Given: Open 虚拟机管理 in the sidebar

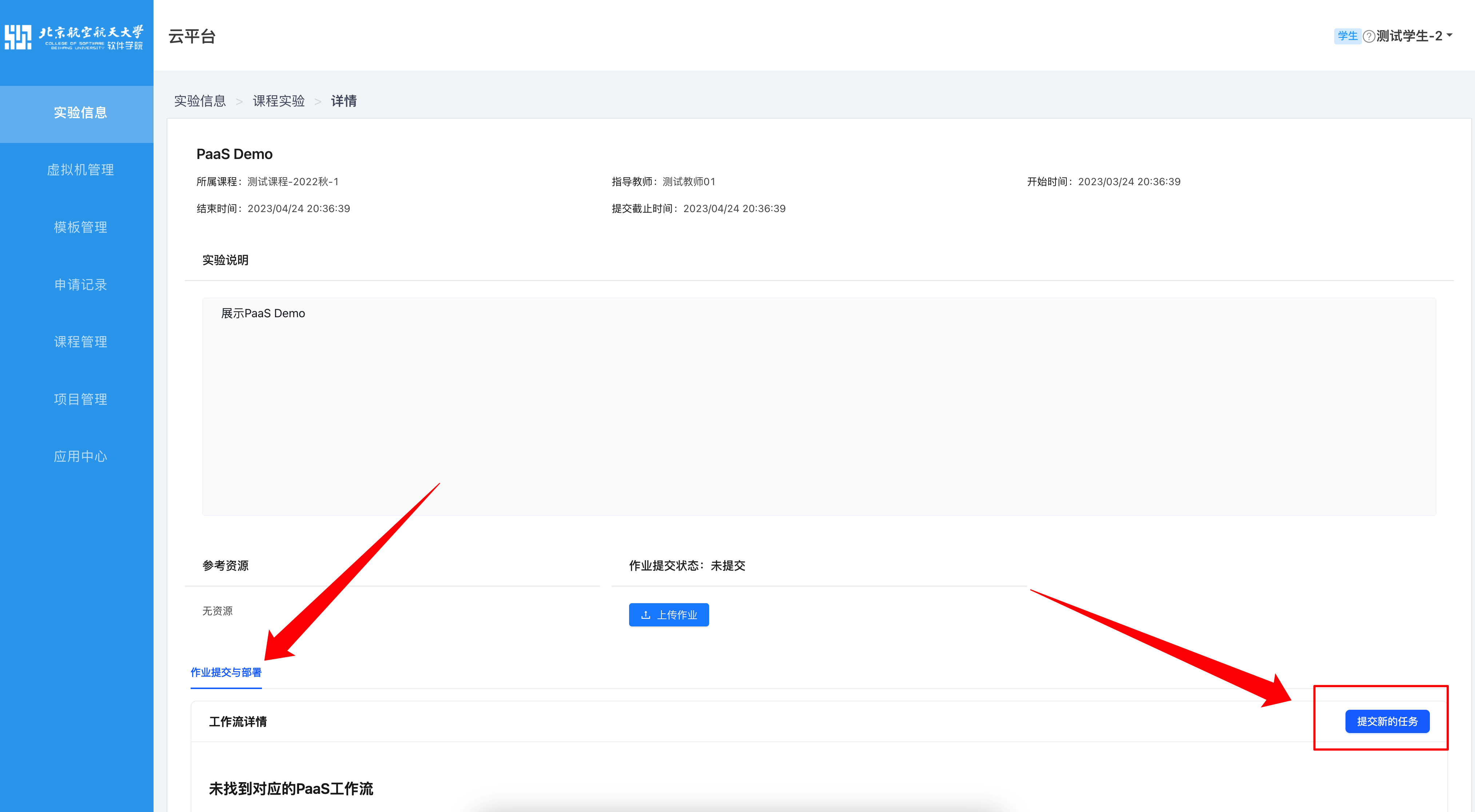Looking at the screenshot, I should pyautogui.click(x=80, y=170).
